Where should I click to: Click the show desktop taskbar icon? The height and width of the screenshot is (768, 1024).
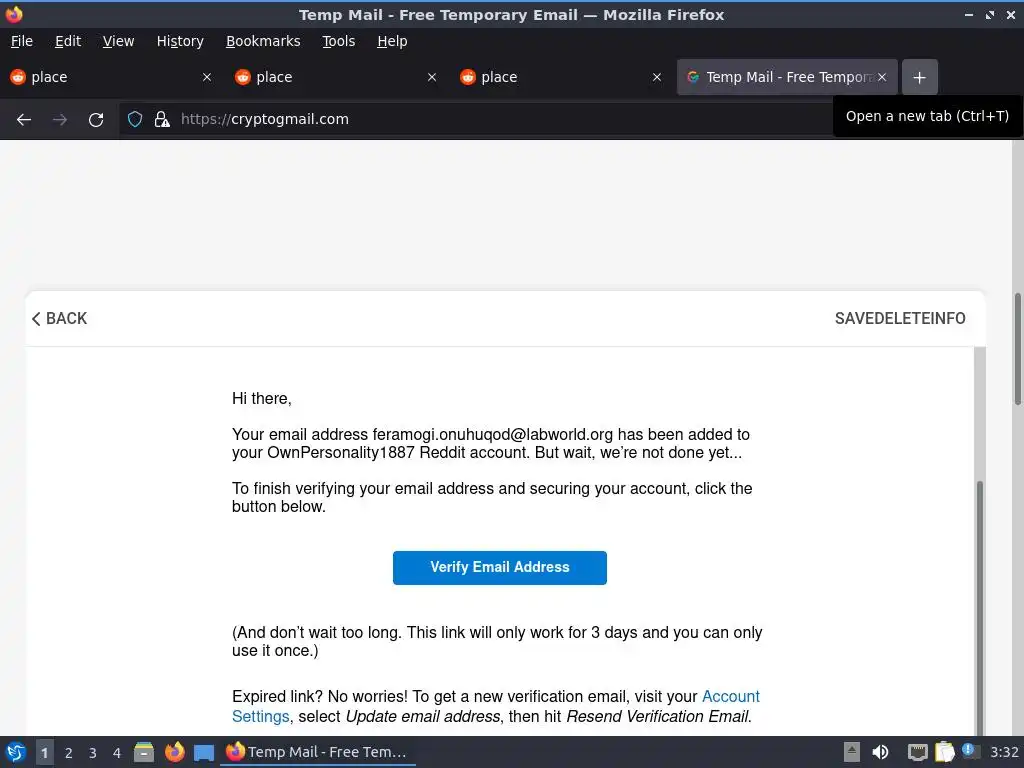click(x=204, y=753)
